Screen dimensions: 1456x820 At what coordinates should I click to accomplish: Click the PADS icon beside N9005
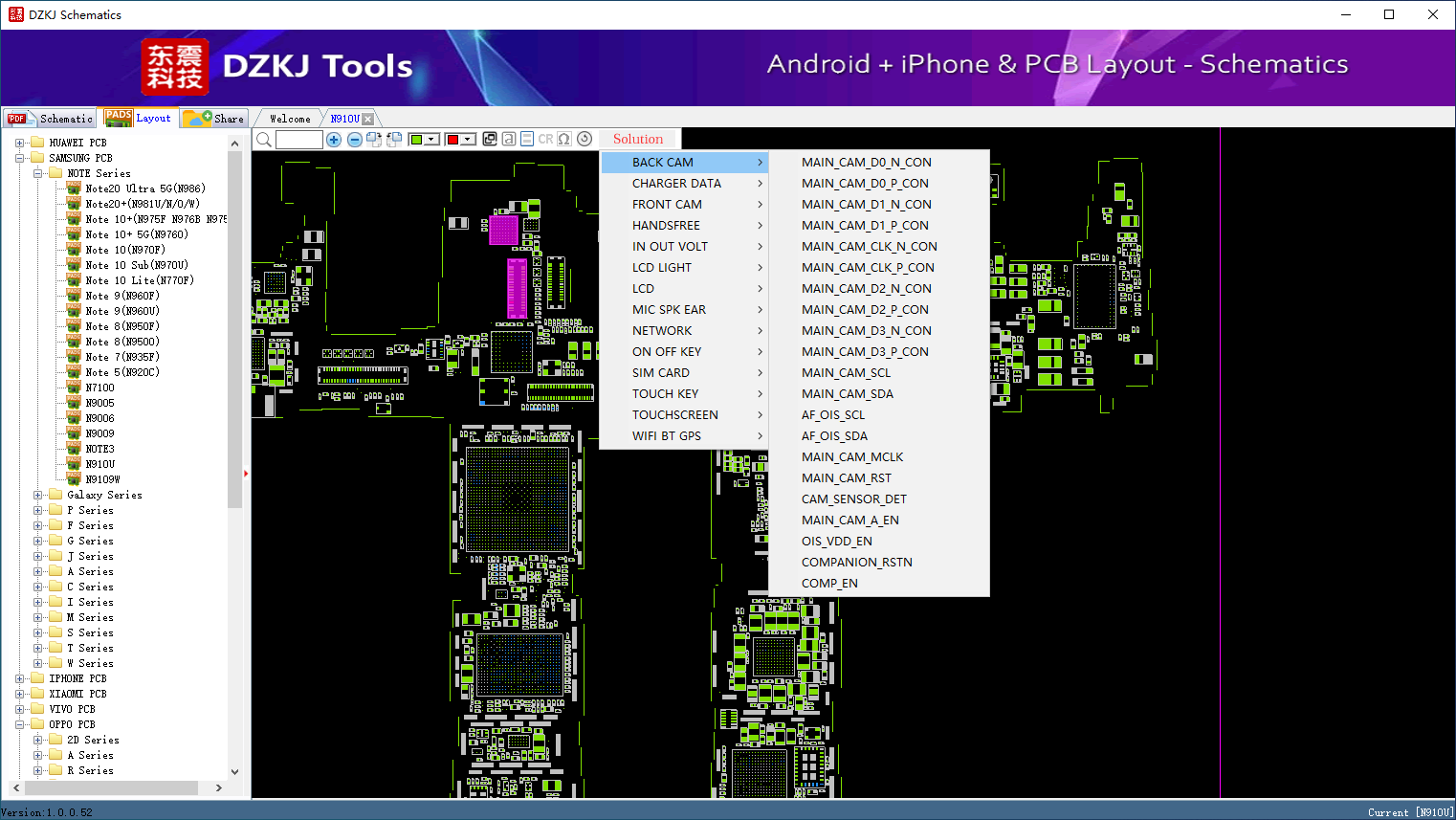(74, 403)
